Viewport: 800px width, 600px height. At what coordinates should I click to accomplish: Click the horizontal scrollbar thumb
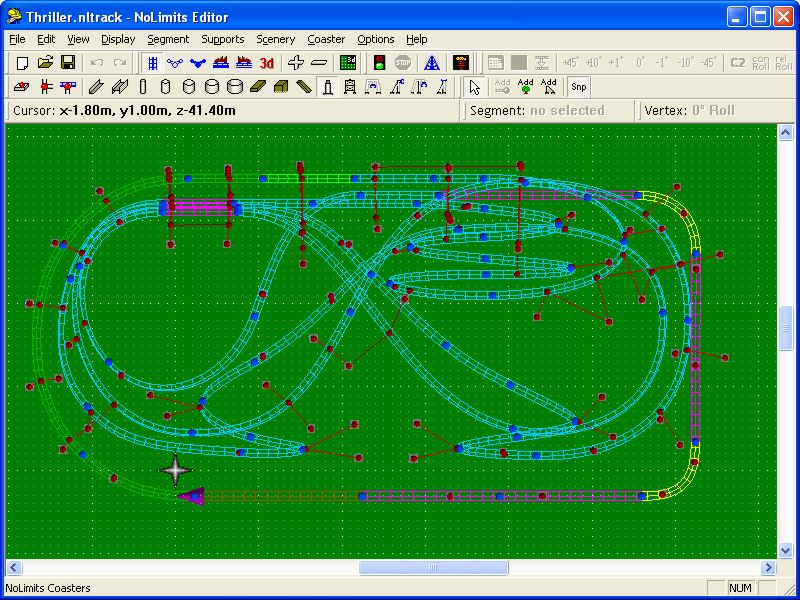point(405,567)
